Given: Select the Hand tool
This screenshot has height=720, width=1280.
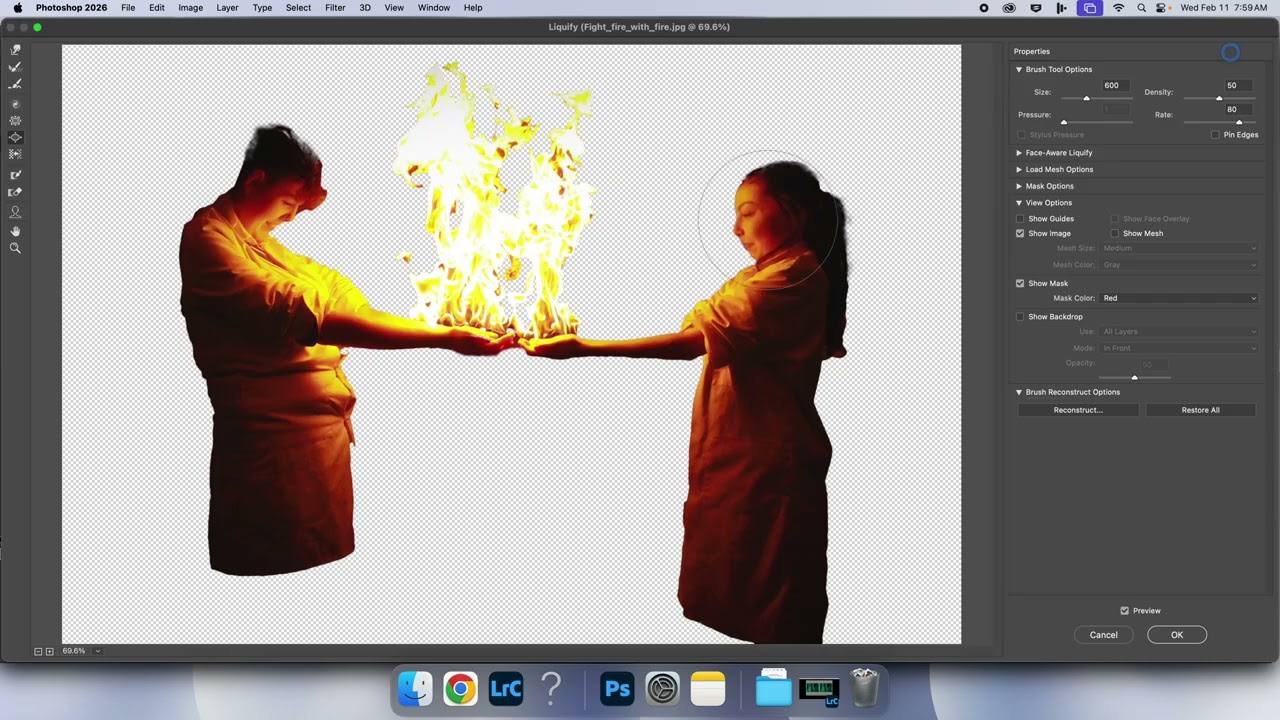Looking at the screenshot, I should [15, 231].
